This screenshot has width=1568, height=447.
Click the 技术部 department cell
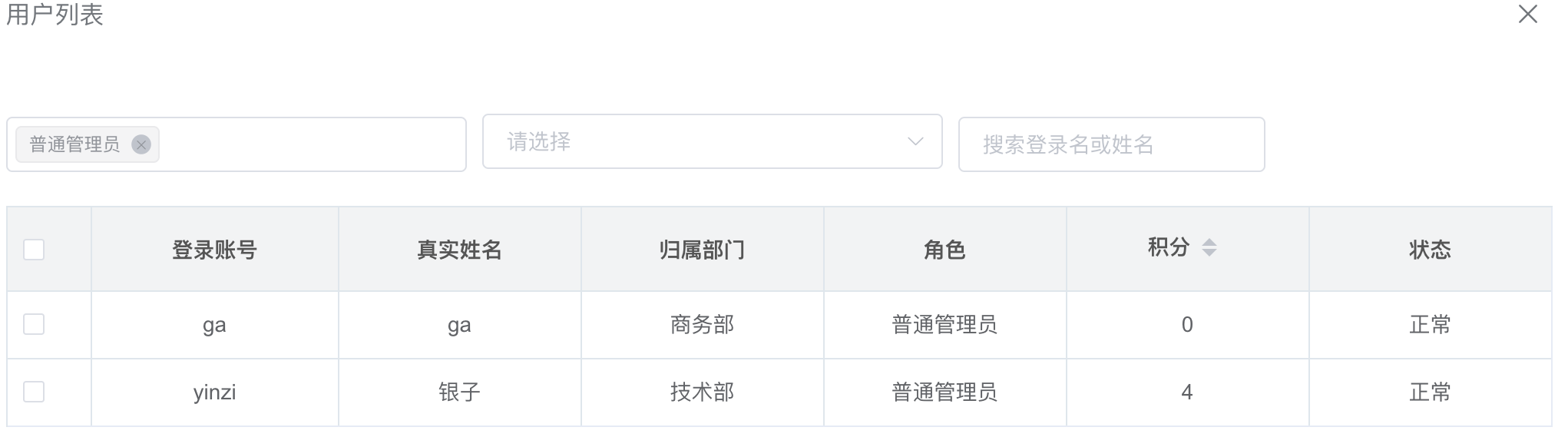[x=702, y=392]
